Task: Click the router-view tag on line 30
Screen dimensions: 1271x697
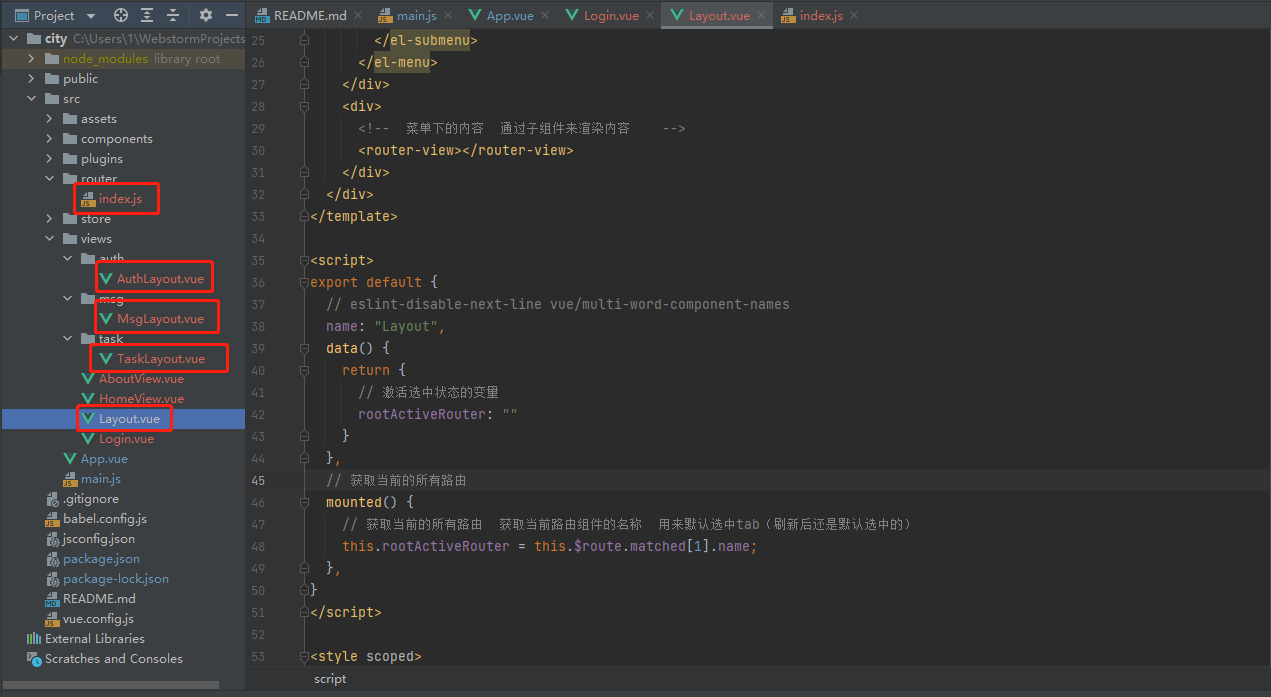Action: (x=466, y=150)
